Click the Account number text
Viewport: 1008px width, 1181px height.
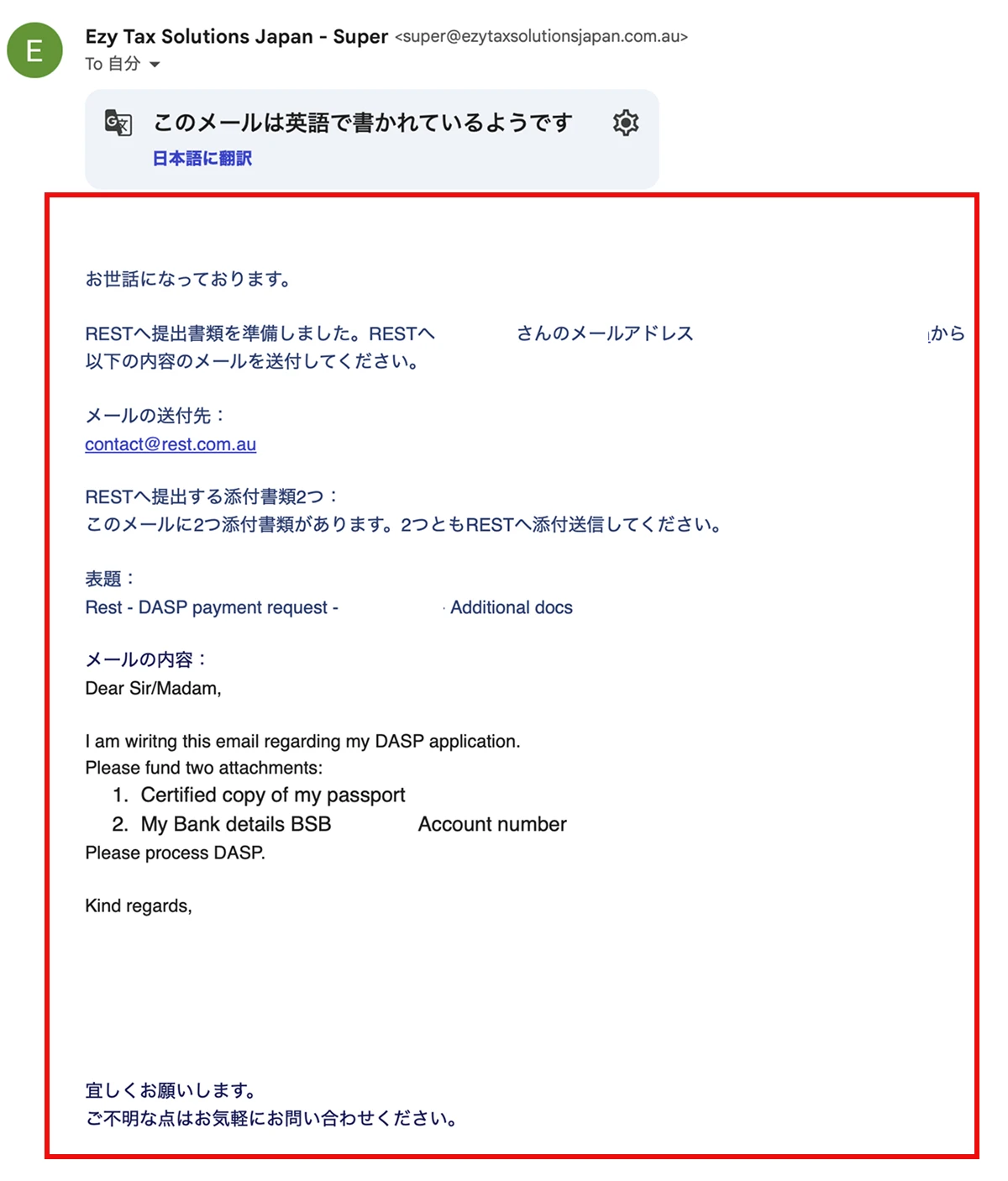click(x=492, y=824)
